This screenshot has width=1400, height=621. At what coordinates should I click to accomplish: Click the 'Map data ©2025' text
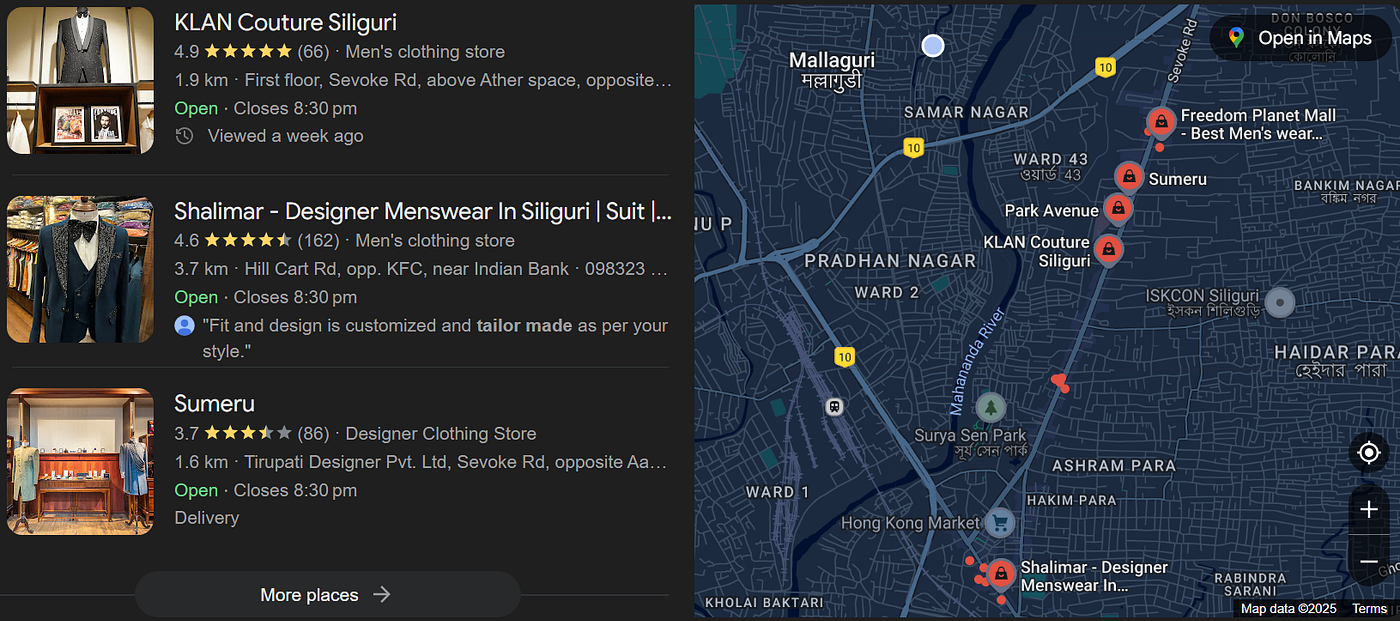[1289, 609]
